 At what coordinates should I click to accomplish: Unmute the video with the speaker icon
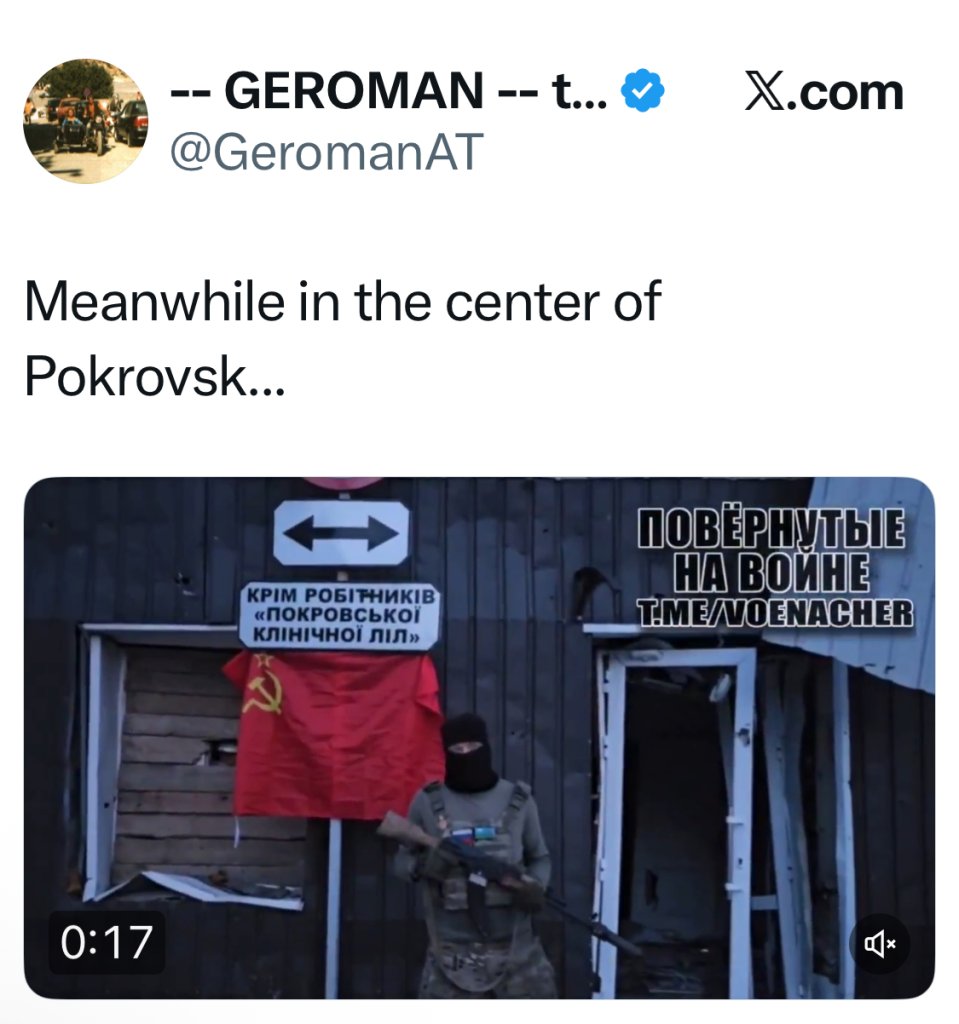880,944
